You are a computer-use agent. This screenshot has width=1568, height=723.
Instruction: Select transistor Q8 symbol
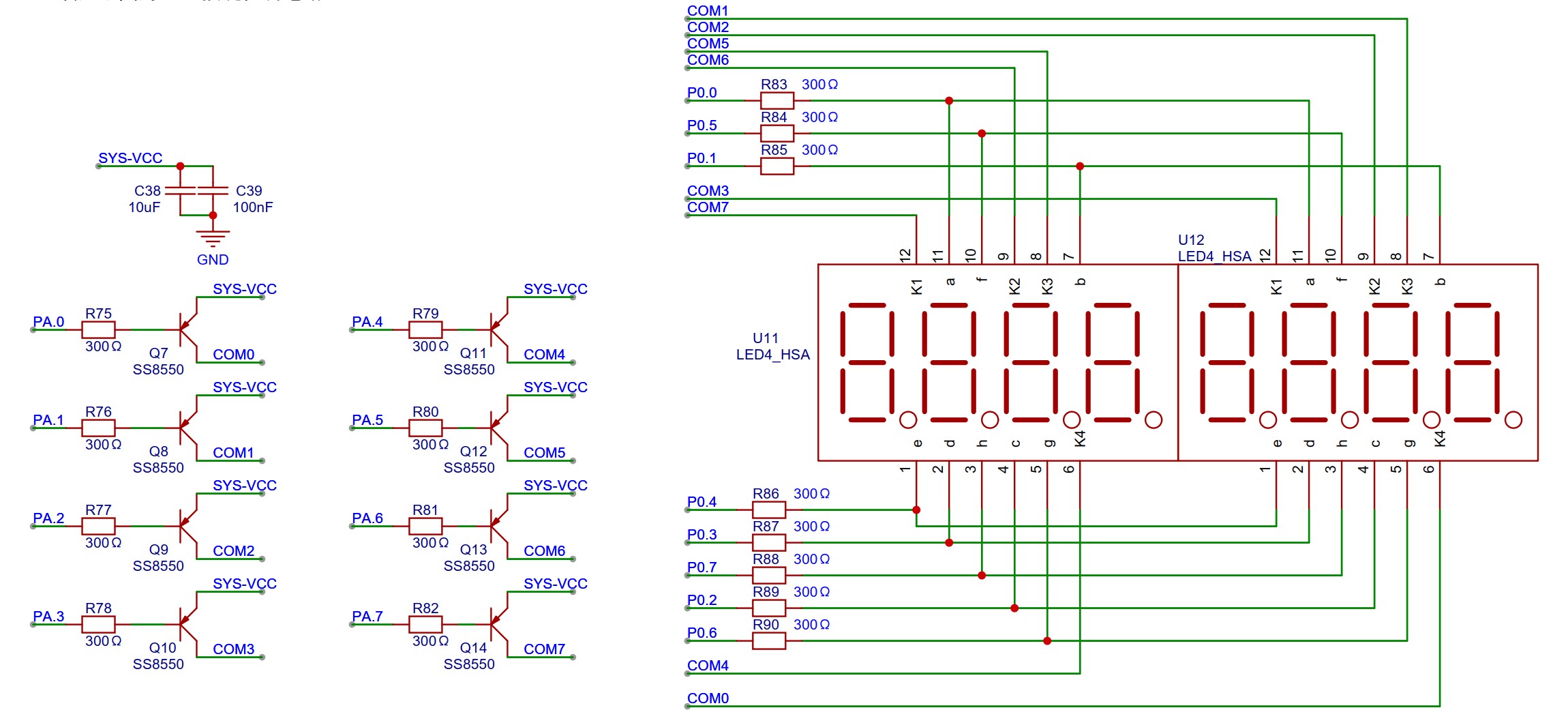point(188,428)
